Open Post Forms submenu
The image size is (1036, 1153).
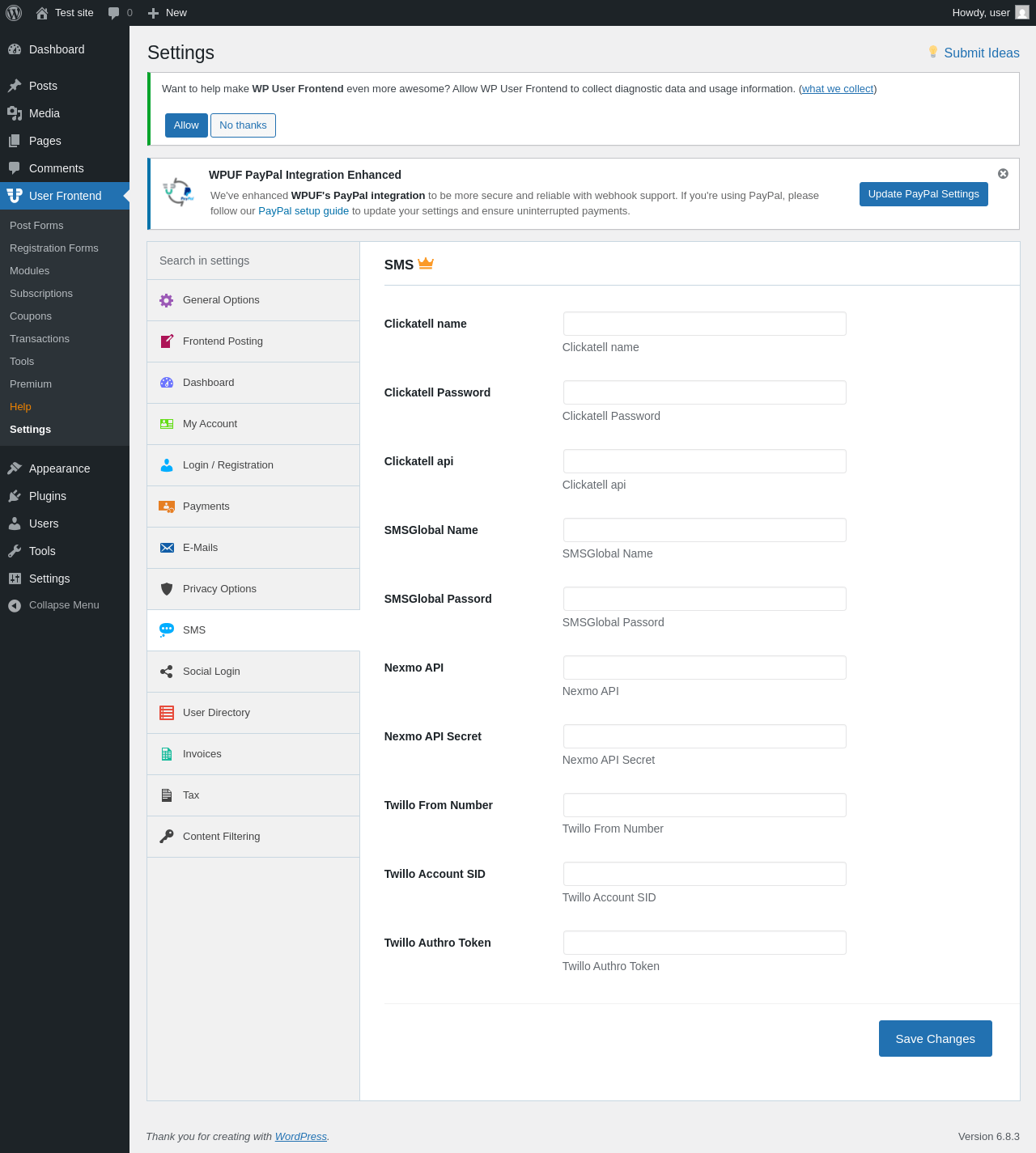(x=36, y=226)
